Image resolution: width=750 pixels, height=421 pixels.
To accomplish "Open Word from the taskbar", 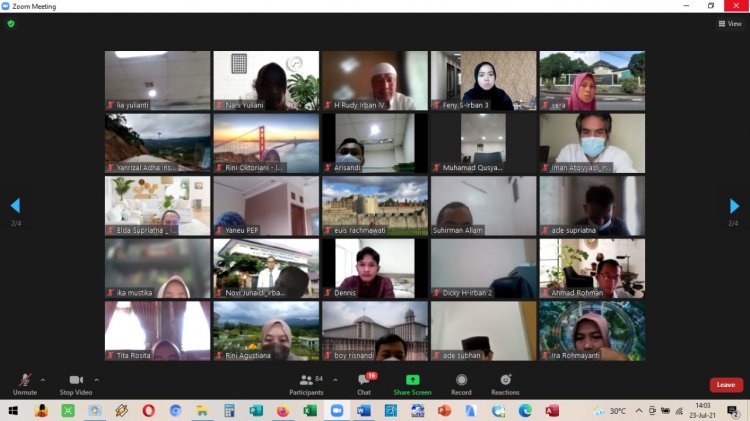I will click(x=364, y=410).
